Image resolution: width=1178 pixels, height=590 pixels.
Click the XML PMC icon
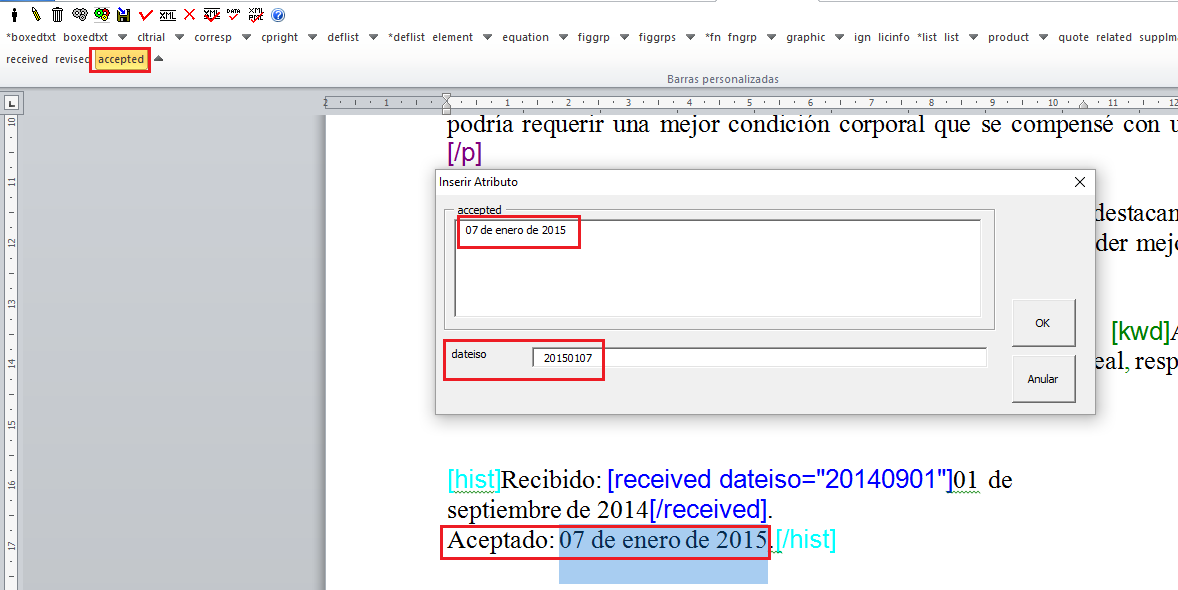[255, 15]
